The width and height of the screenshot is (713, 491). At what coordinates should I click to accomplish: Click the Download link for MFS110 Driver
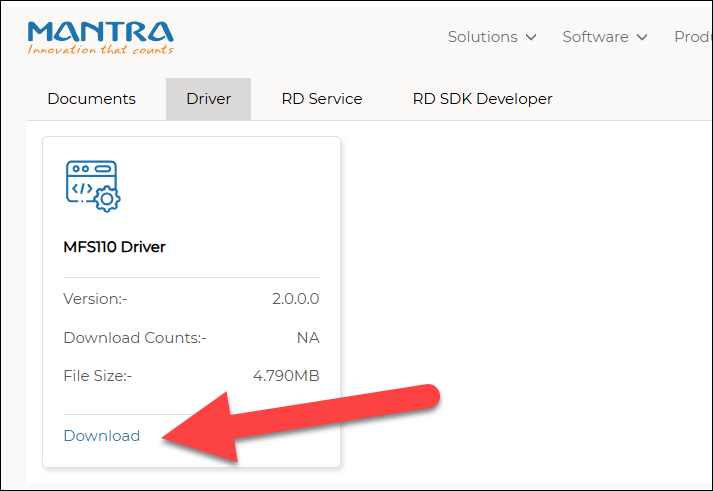tap(102, 436)
